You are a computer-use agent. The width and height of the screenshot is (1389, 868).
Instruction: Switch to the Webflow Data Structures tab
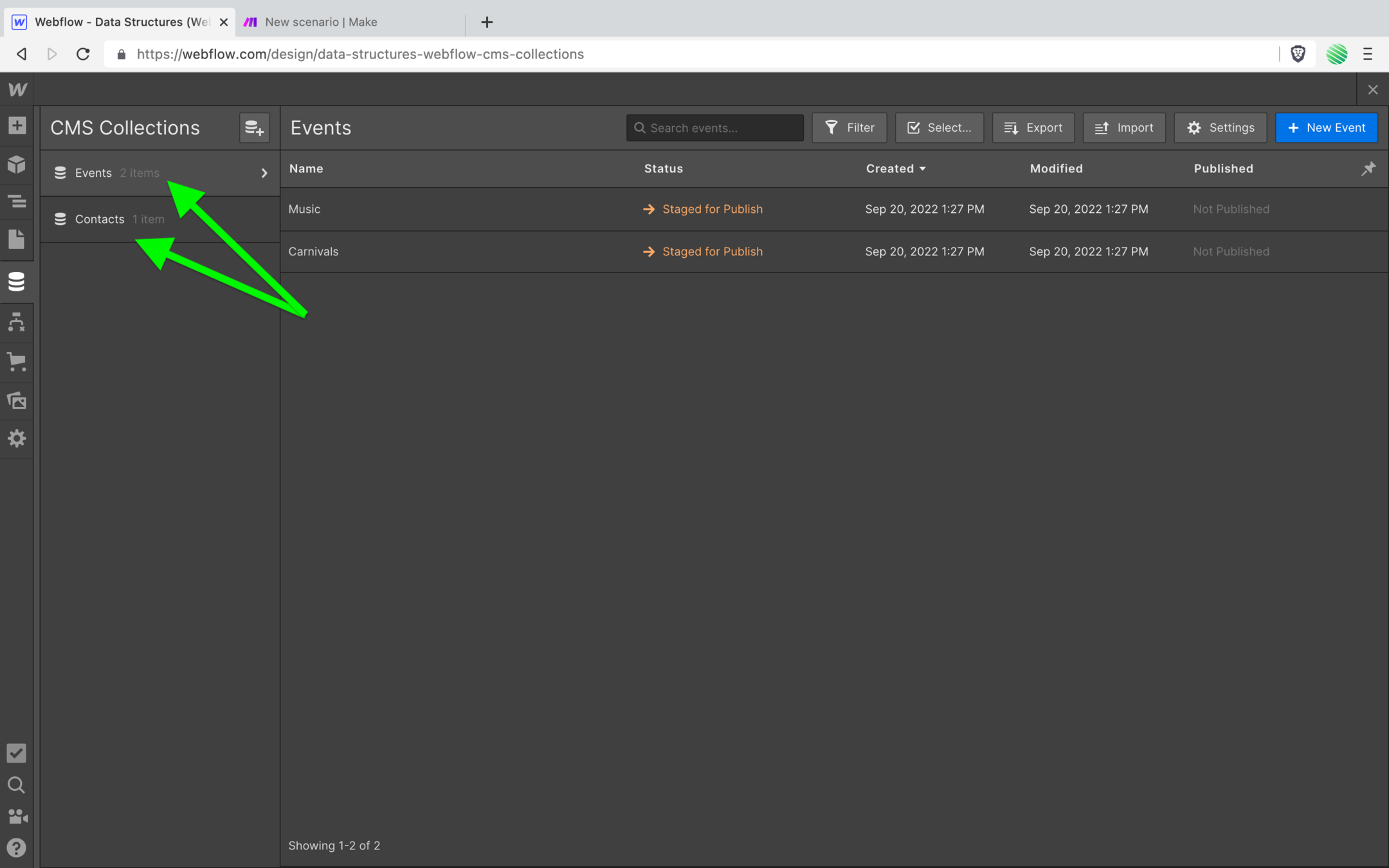(x=116, y=22)
